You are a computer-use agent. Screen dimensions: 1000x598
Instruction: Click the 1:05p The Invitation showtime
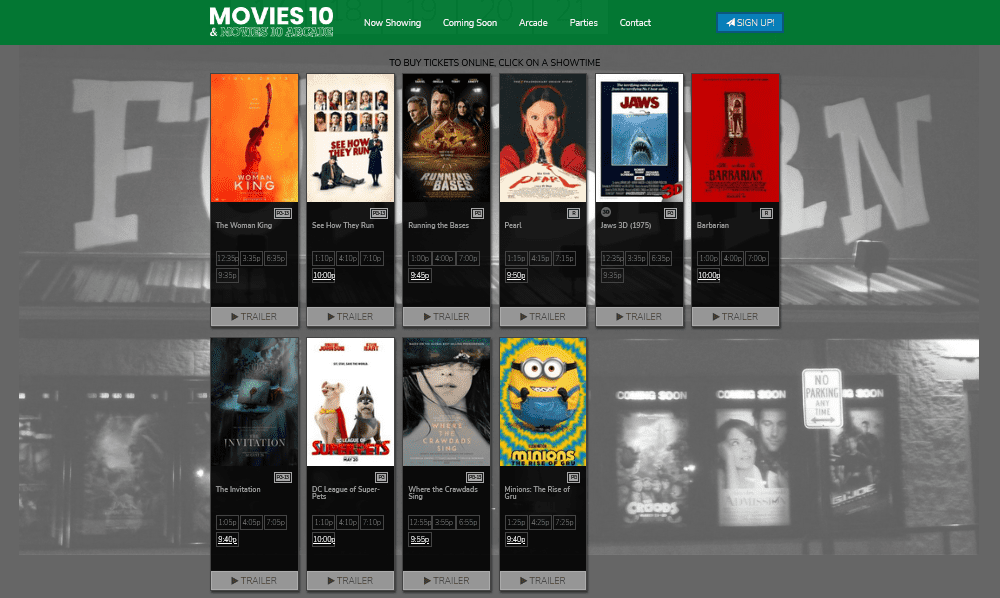click(x=227, y=522)
